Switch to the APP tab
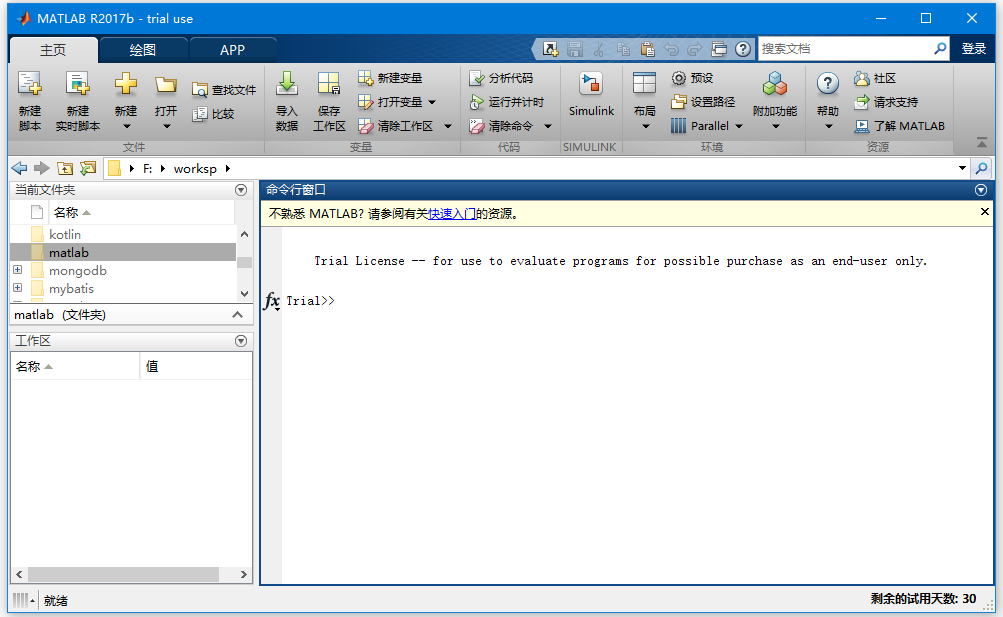 [x=232, y=50]
